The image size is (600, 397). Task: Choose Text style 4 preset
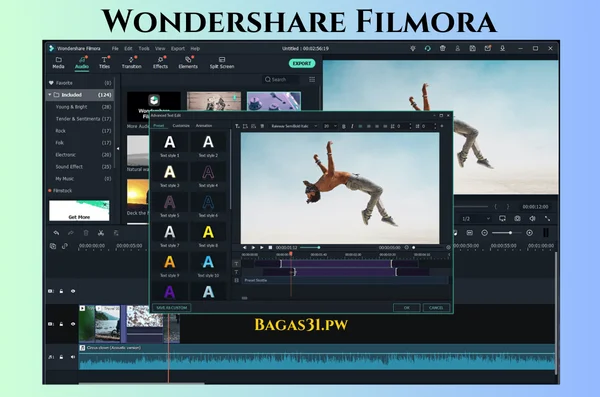pyautogui.click(x=208, y=175)
